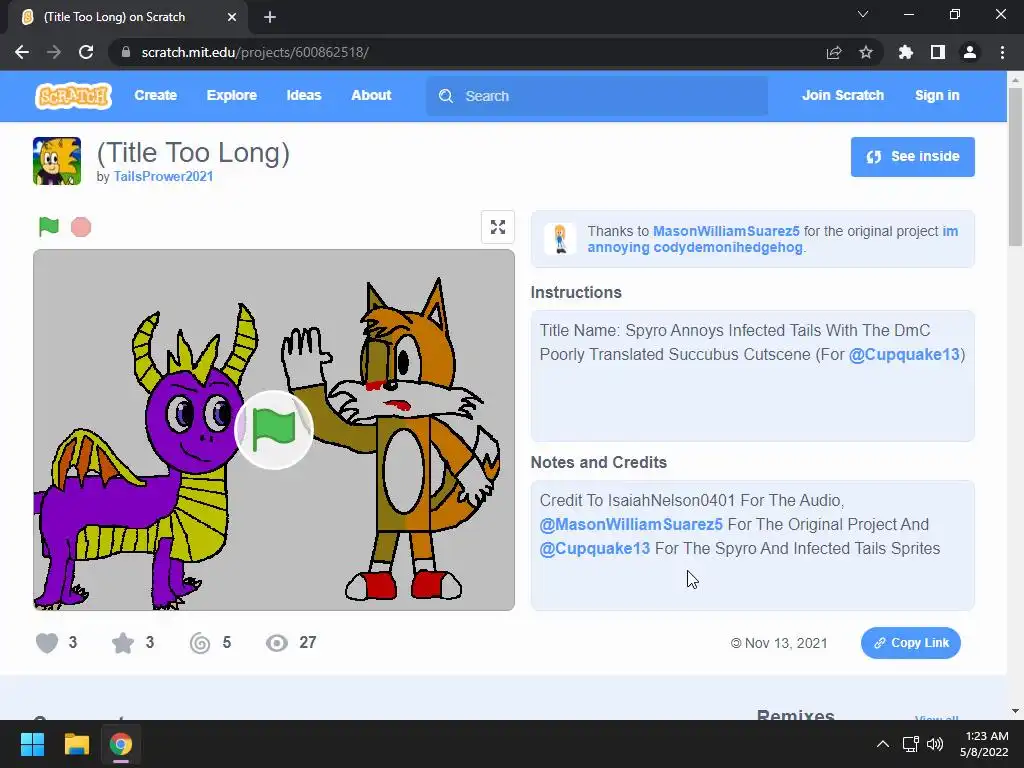Viewport: 1024px width, 768px height.
Task: Open File Explorer from the taskbar
Action: 76,744
